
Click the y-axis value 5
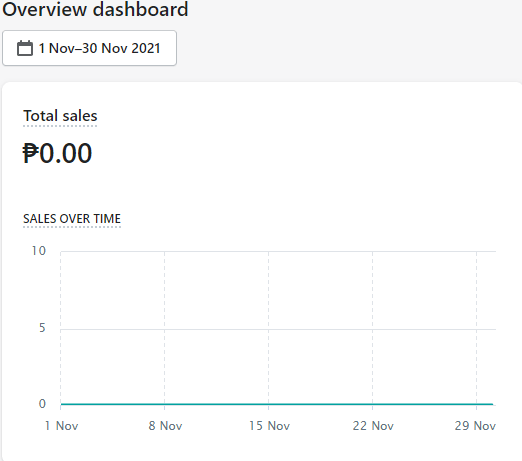[x=42, y=328]
